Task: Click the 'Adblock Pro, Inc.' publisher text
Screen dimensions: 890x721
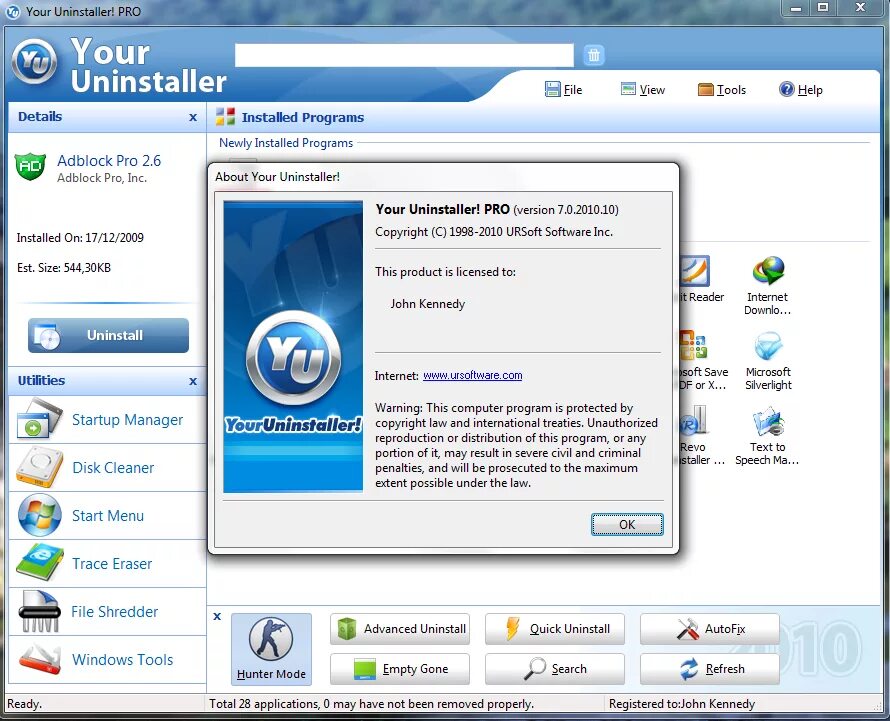Action: [102, 178]
